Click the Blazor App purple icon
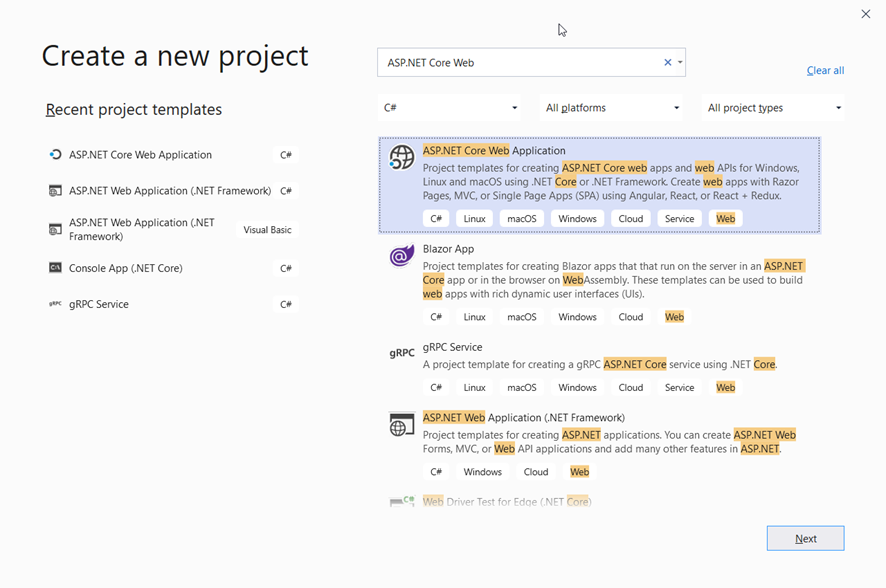The height and width of the screenshot is (588, 886). [x=402, y=256]
